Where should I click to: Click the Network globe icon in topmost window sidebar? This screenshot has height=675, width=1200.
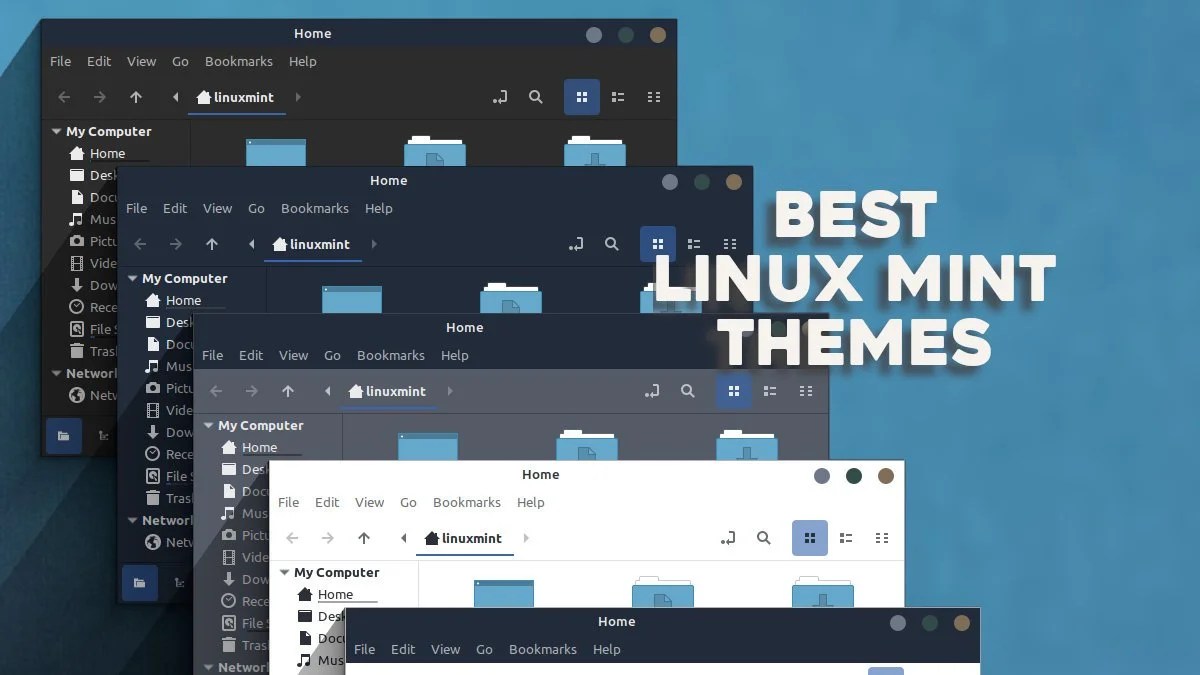[77, 395]
